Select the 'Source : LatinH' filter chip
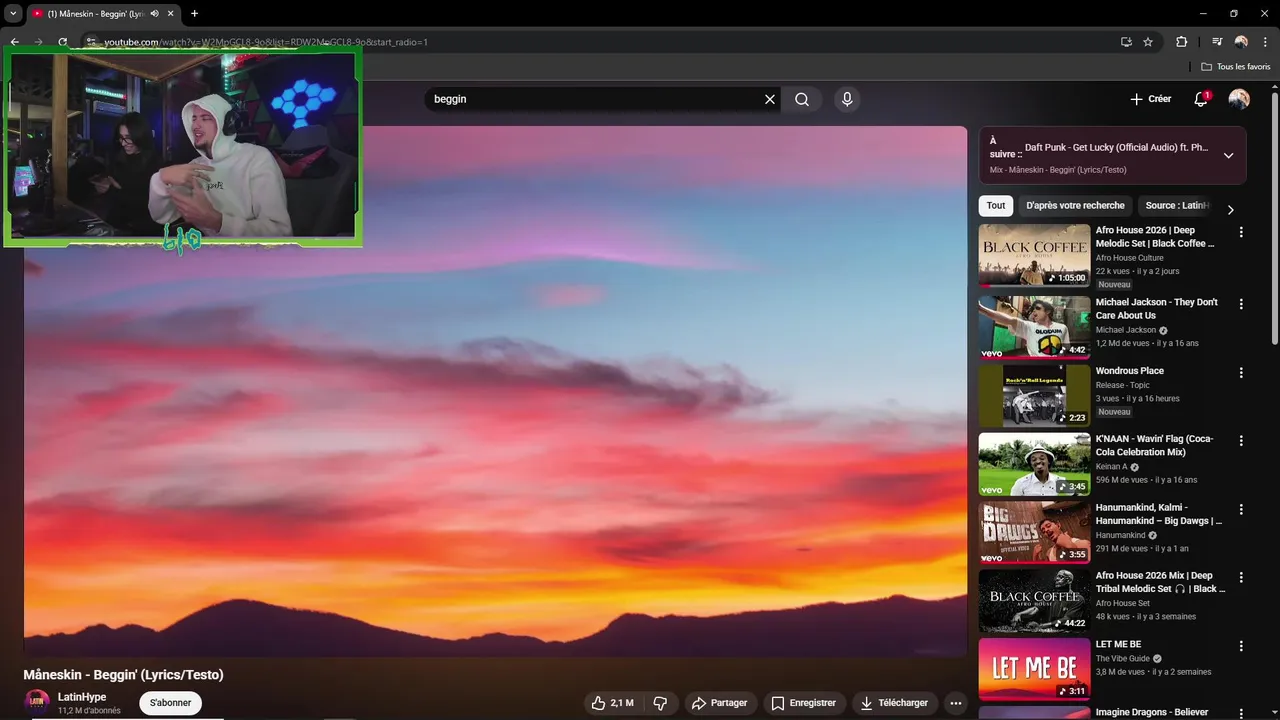The height and width of the screenshot is (720, 1280). pos(1177,206)
